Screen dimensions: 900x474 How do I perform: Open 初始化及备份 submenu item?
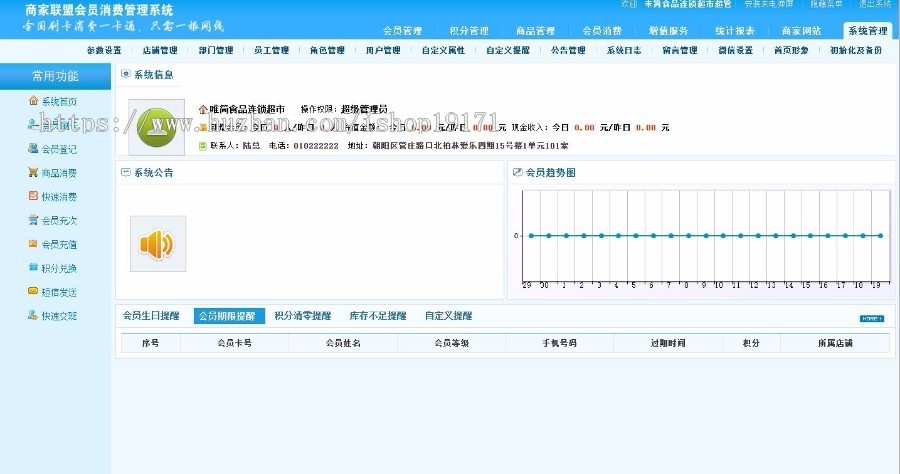coord(856,50)
